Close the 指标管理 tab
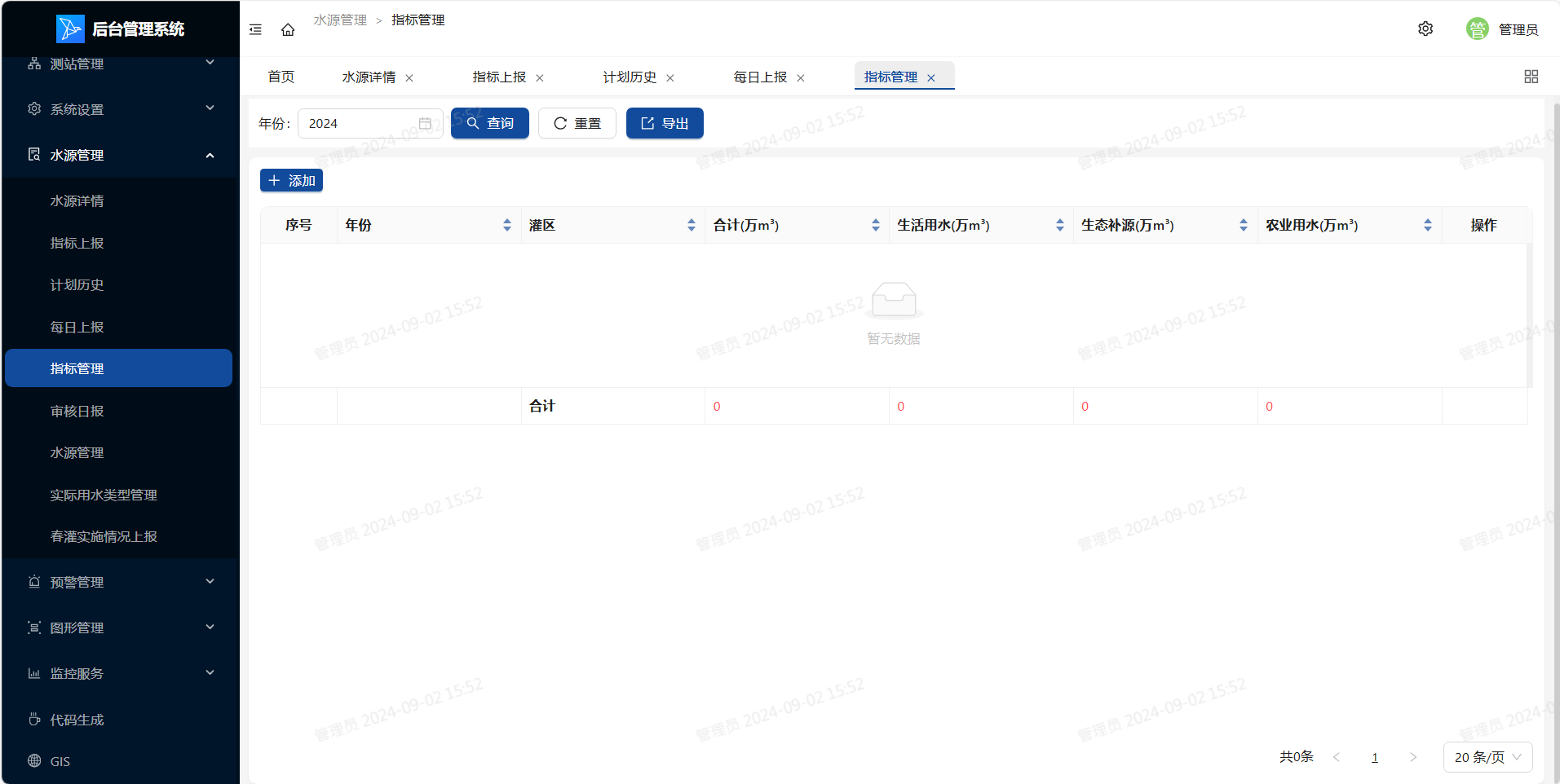The height and width of the screenshot is (784, 1560). pos(931,78)
